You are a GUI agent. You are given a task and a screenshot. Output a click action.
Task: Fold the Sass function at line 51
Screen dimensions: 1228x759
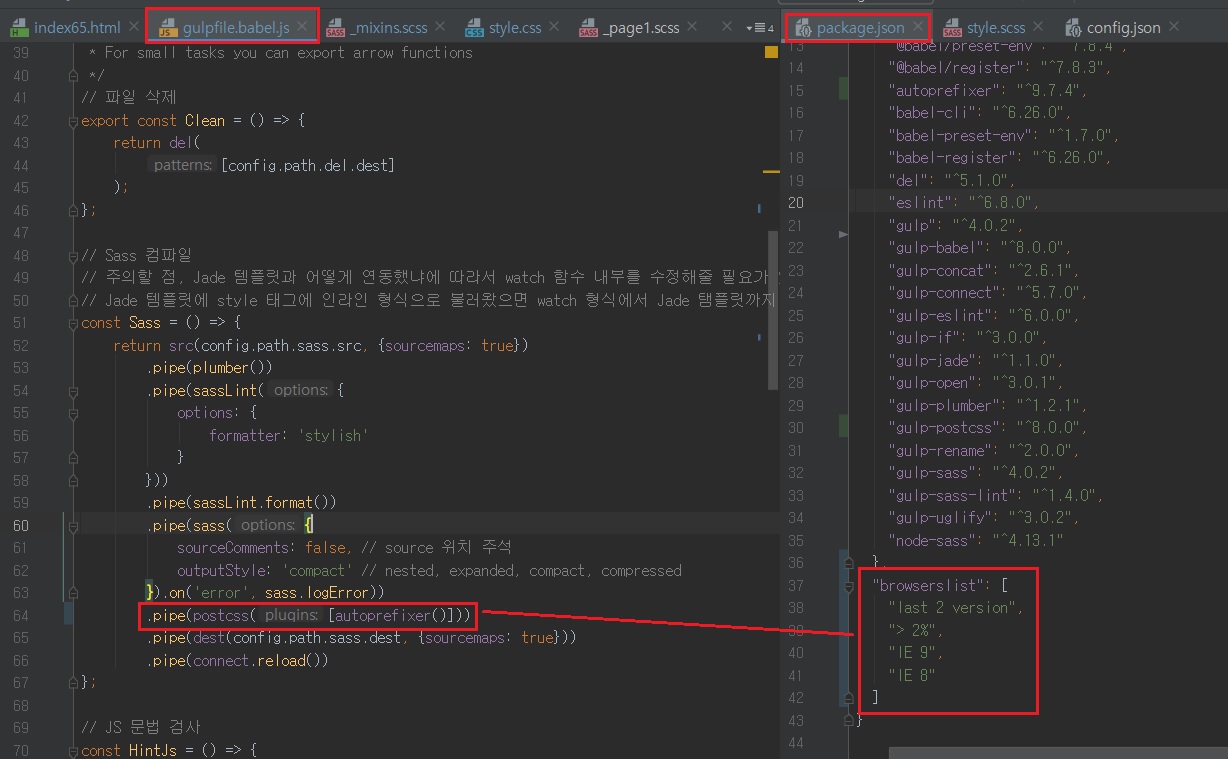tap(72, 323)
